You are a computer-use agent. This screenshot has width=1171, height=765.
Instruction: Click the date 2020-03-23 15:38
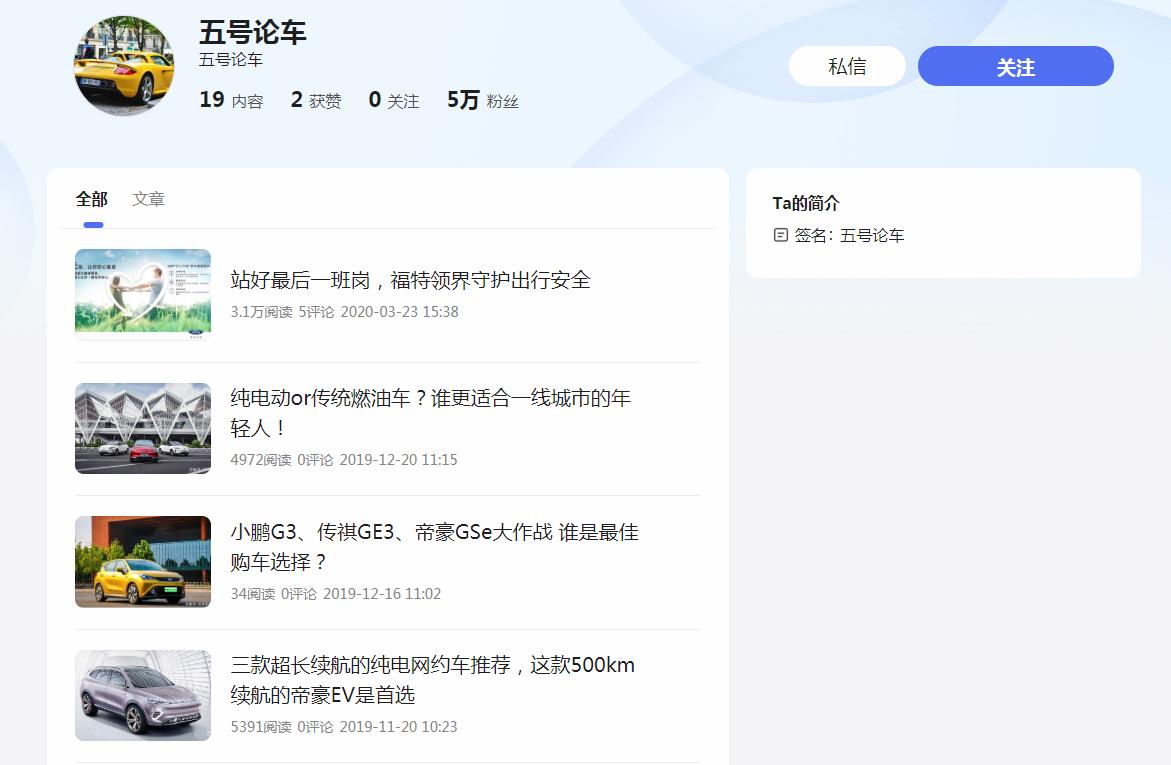[x=400, y=312]
